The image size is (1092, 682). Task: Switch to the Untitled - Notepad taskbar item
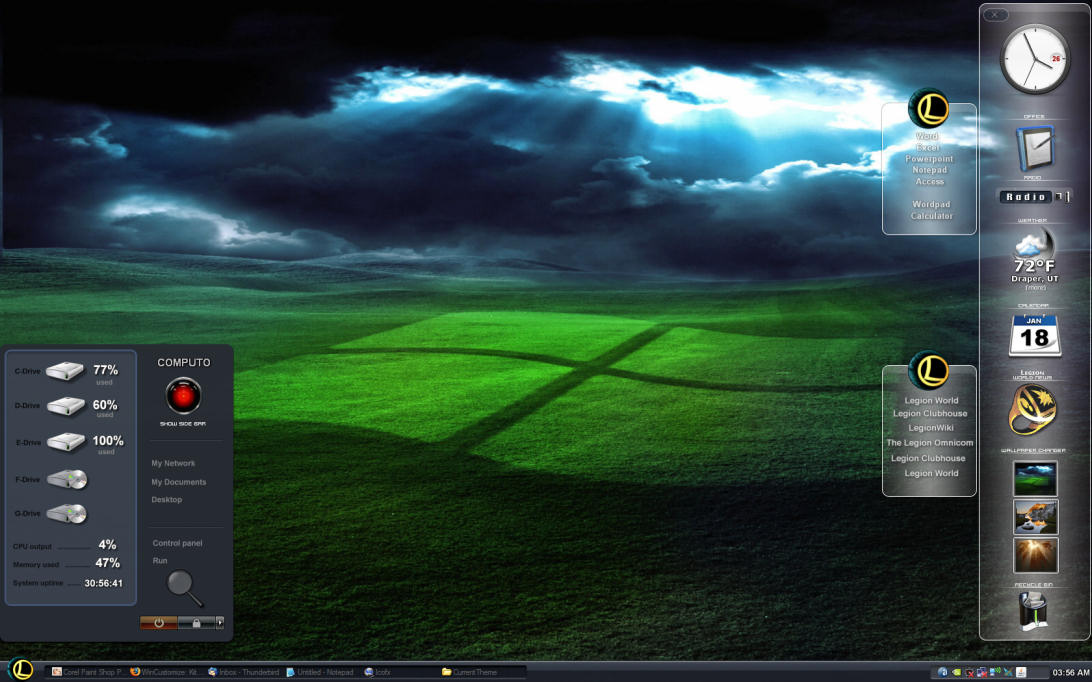coord(320,672)
